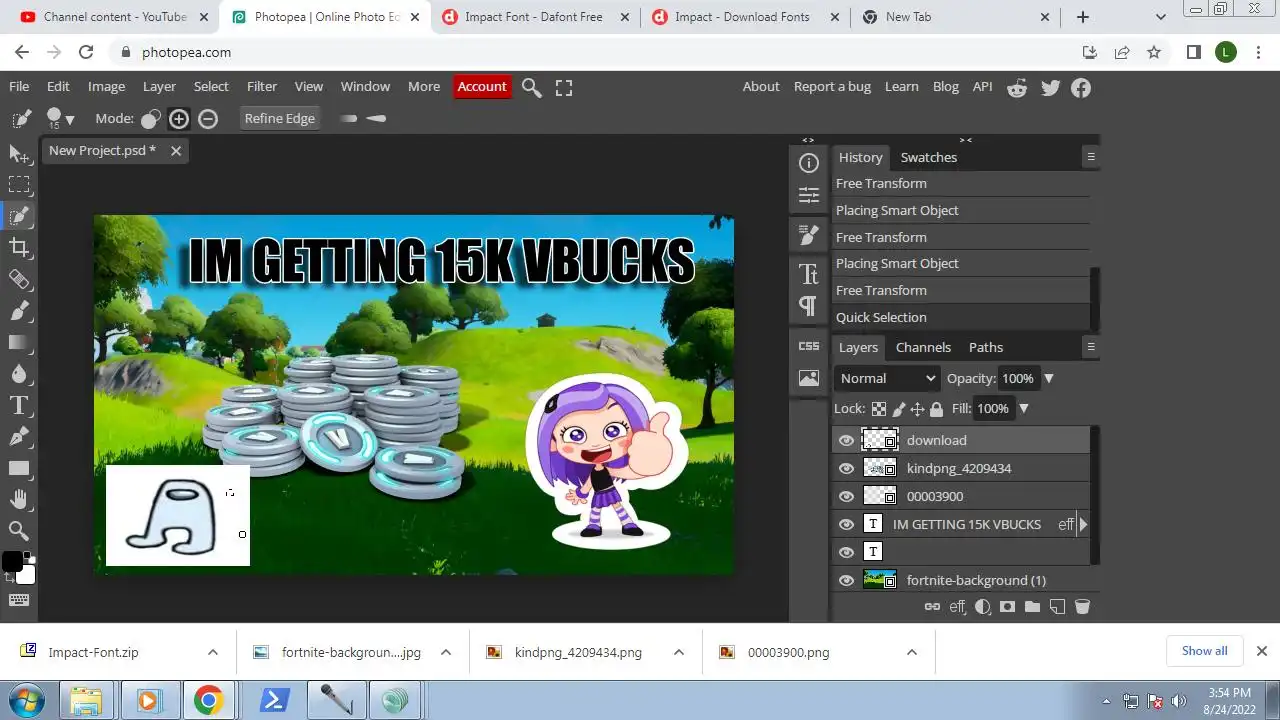Viewport: 1280px width, 720px height.
Task: Hide the empty text layer
Action: (x=846, y=552)
